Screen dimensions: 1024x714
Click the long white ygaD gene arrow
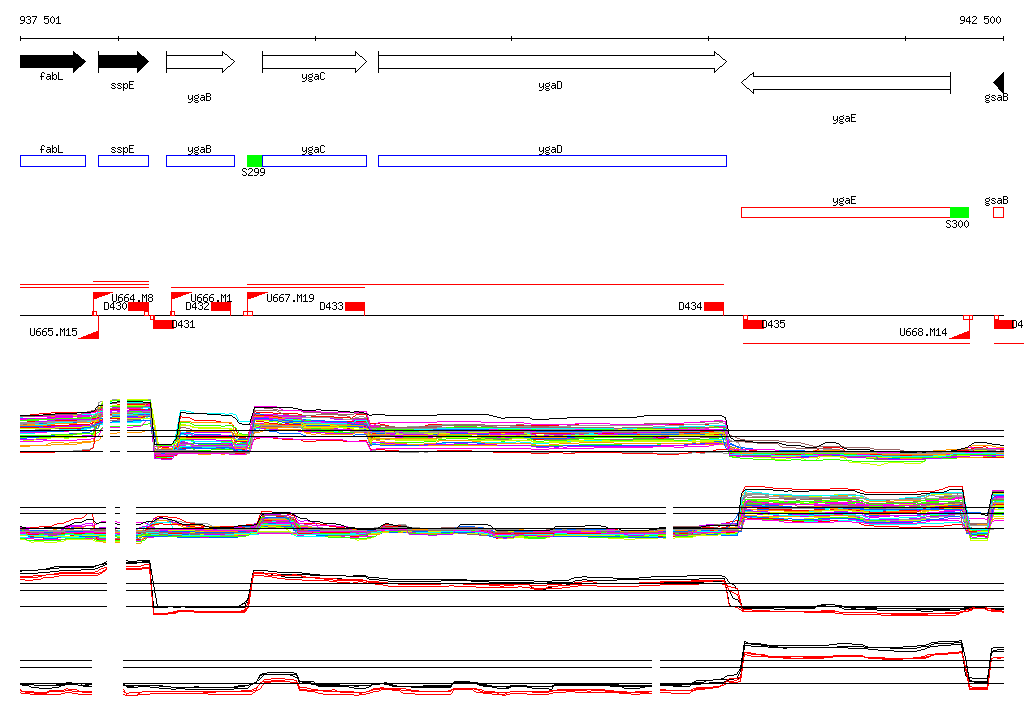point(552,62)
